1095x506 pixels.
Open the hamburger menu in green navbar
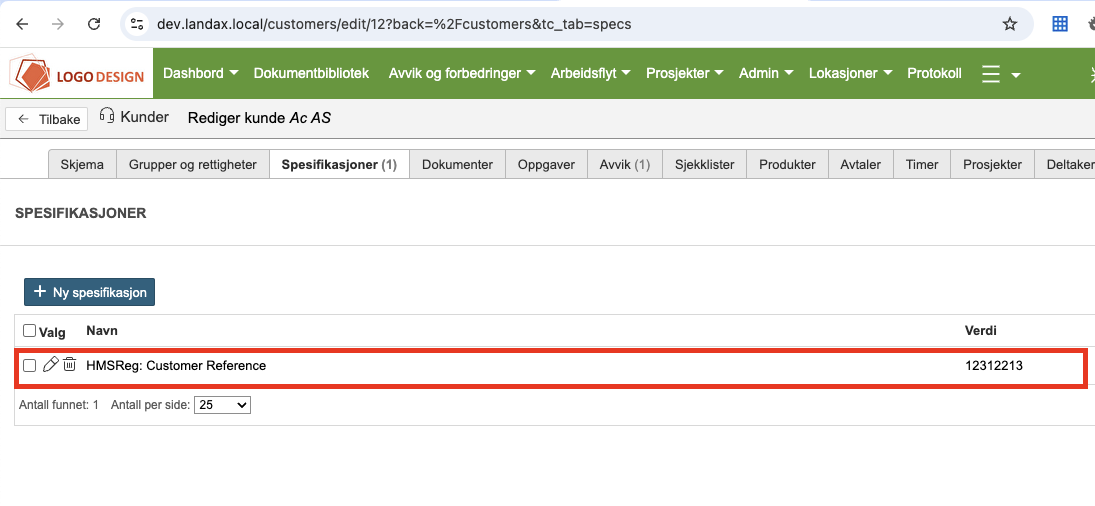991,74
